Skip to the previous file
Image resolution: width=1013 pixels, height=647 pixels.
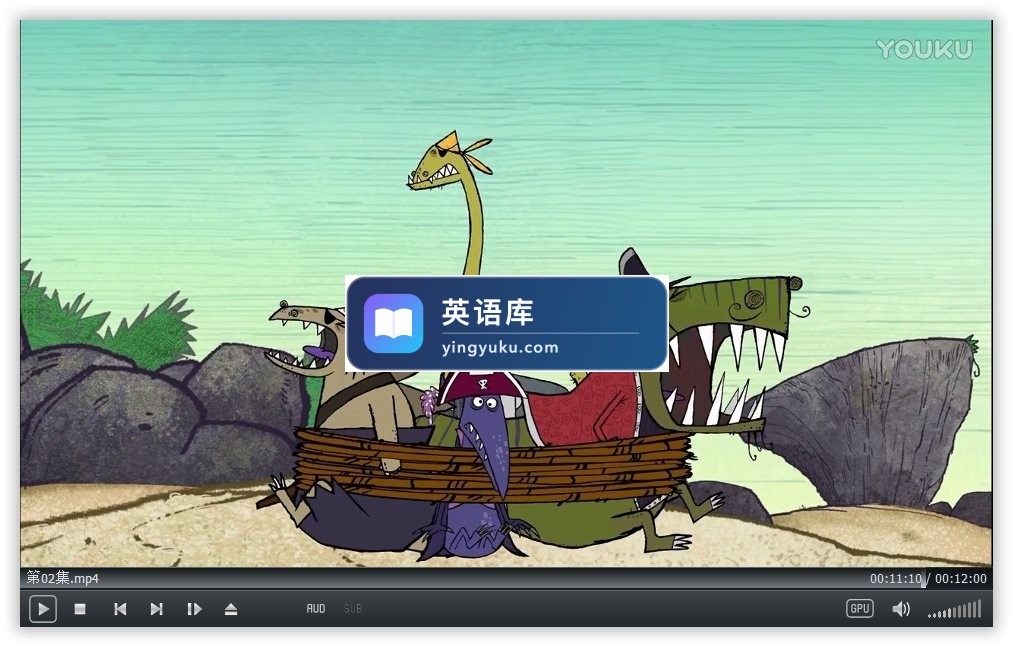(120, 609)
